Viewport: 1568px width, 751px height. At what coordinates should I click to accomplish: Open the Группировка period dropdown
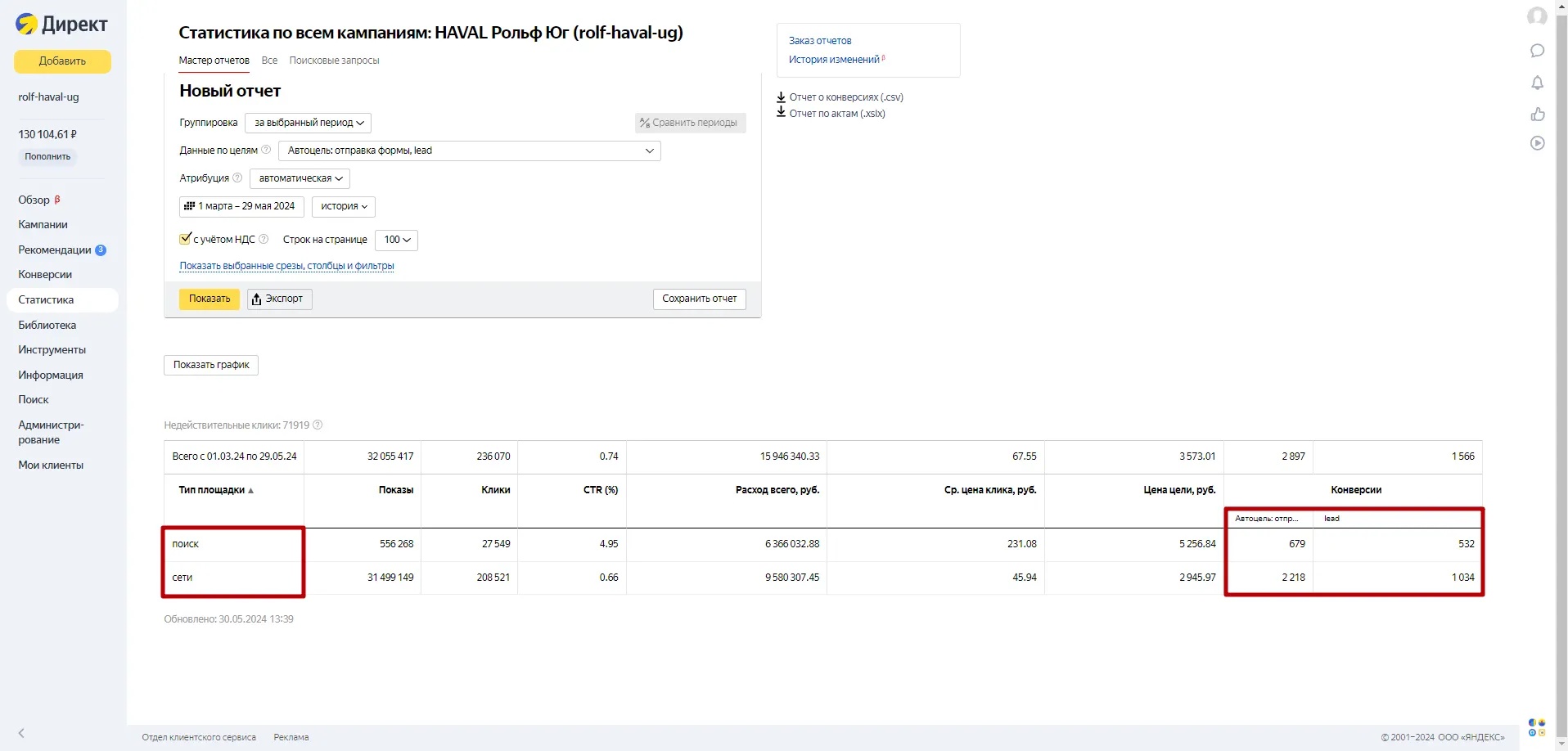coord(308,123)
